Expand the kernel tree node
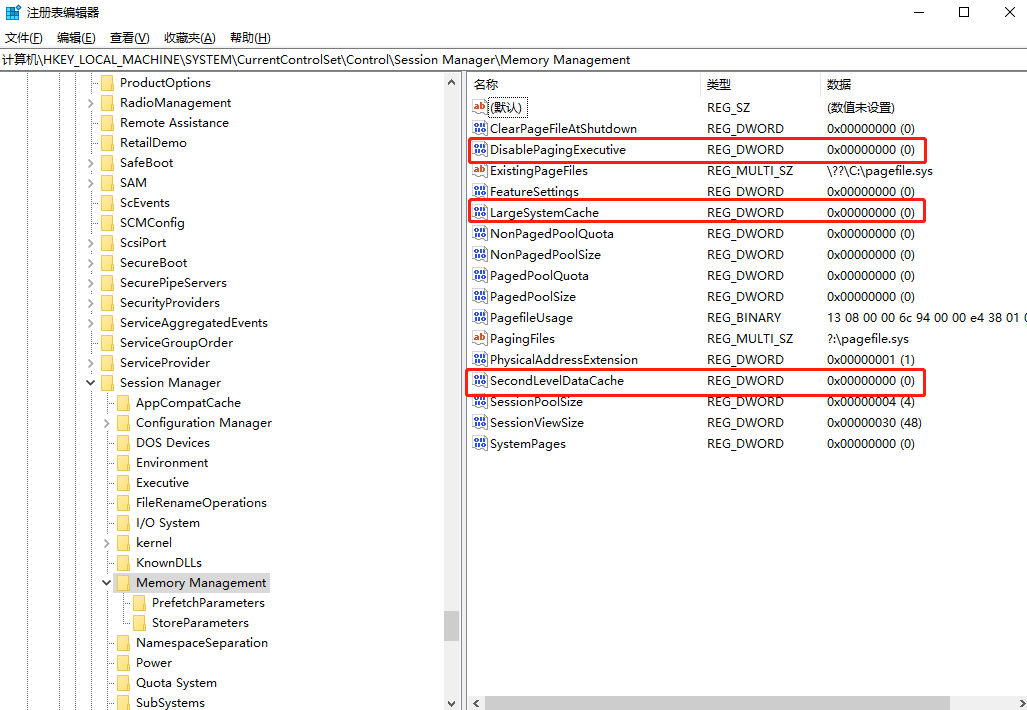 pos(107,543)
